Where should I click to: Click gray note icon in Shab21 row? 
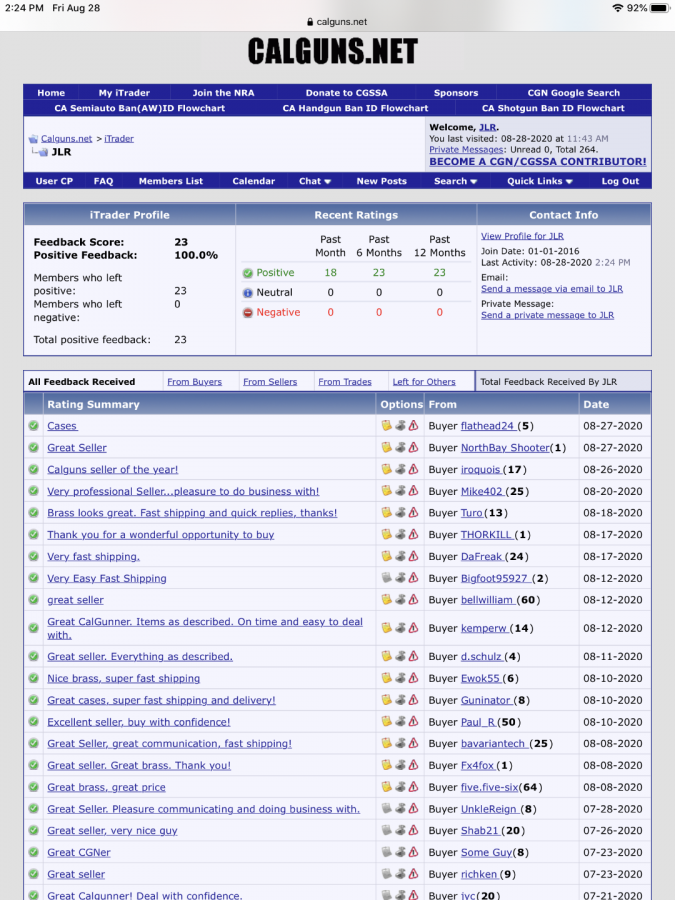pyautogui.click(x=386, y=830)
